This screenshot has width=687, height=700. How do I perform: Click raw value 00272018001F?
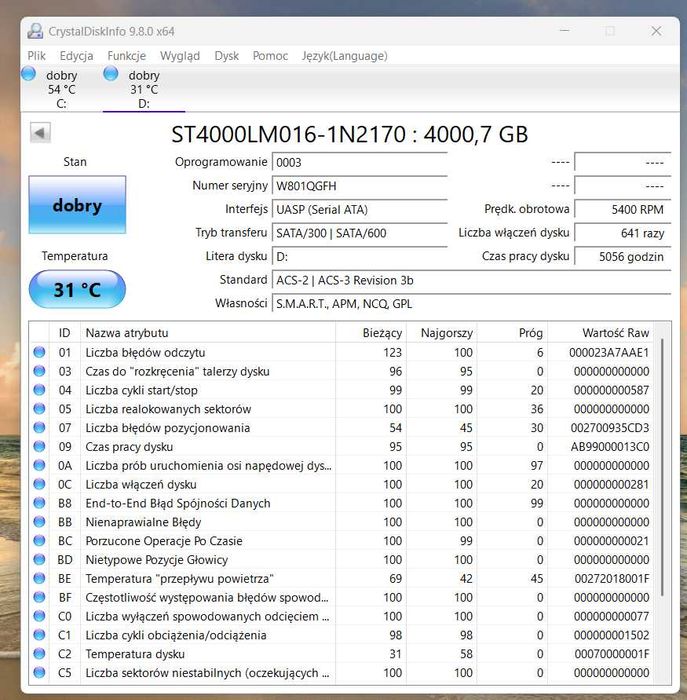point(612,579)
